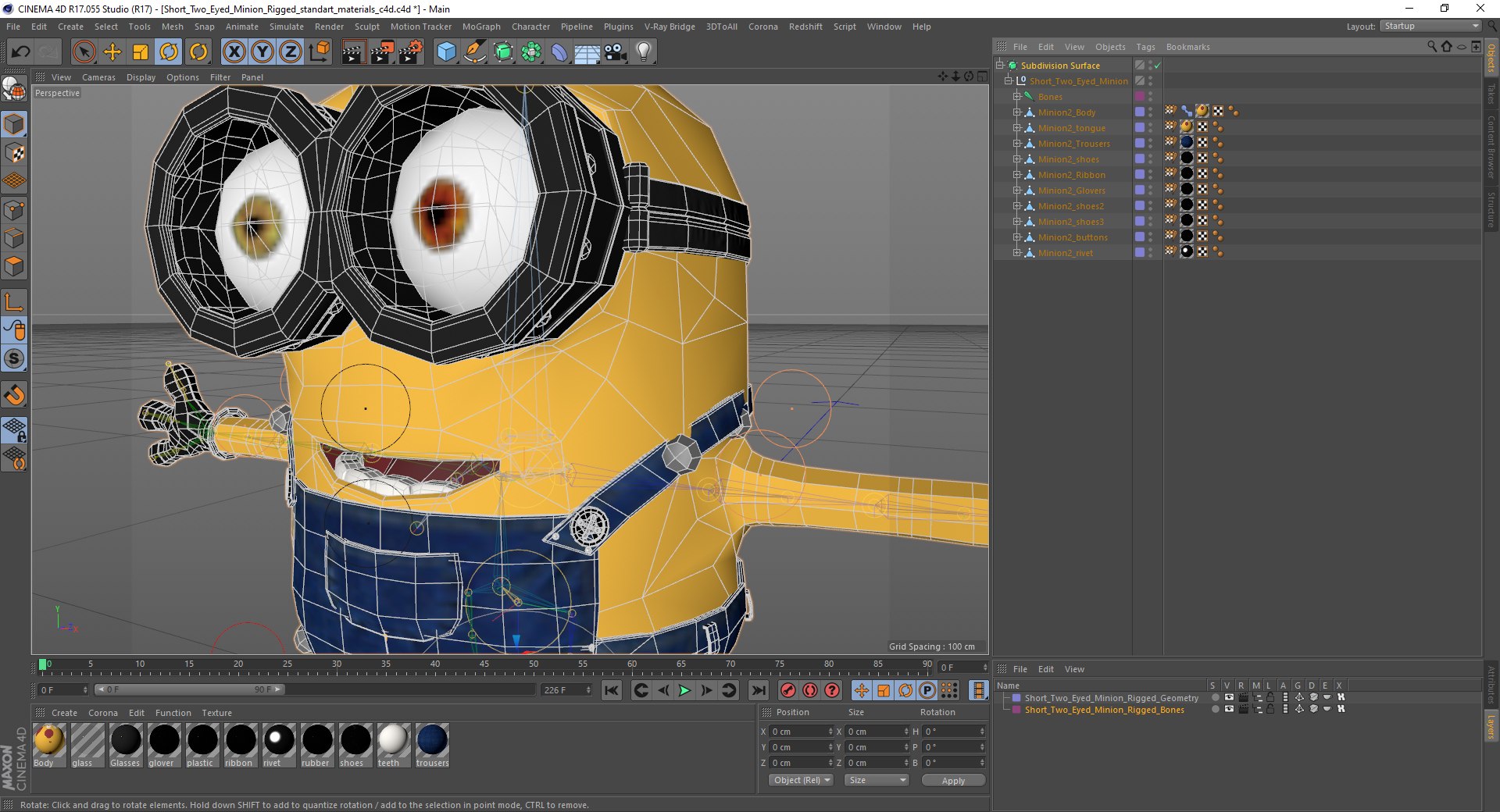Image resolution: width=1500 pixels, height=812 pixels.
Task: Go to end of animation
Action: tap(758, 690)
